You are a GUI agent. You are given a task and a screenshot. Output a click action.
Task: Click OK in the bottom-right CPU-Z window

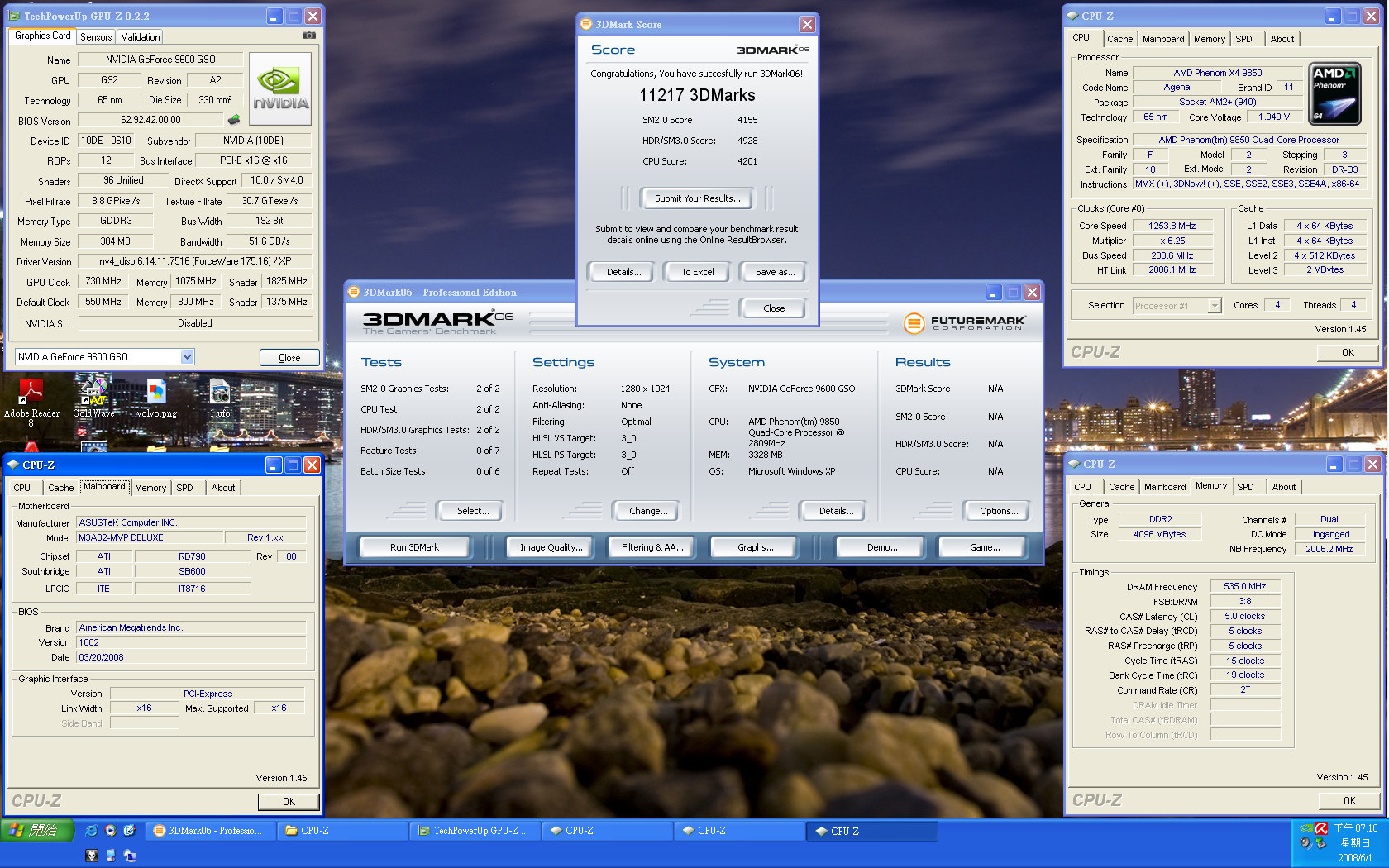point(1349,801)
